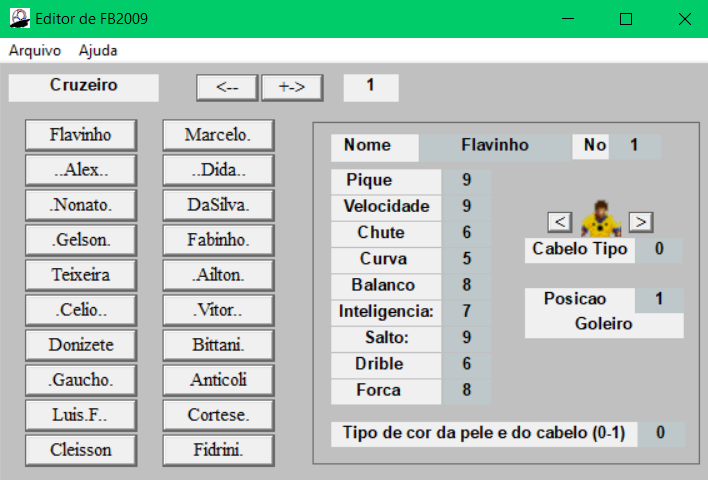This screenshot has width=708, height=480.
Task: Edit the Cruzeiro team name field
Action: (x=84, y=87)
